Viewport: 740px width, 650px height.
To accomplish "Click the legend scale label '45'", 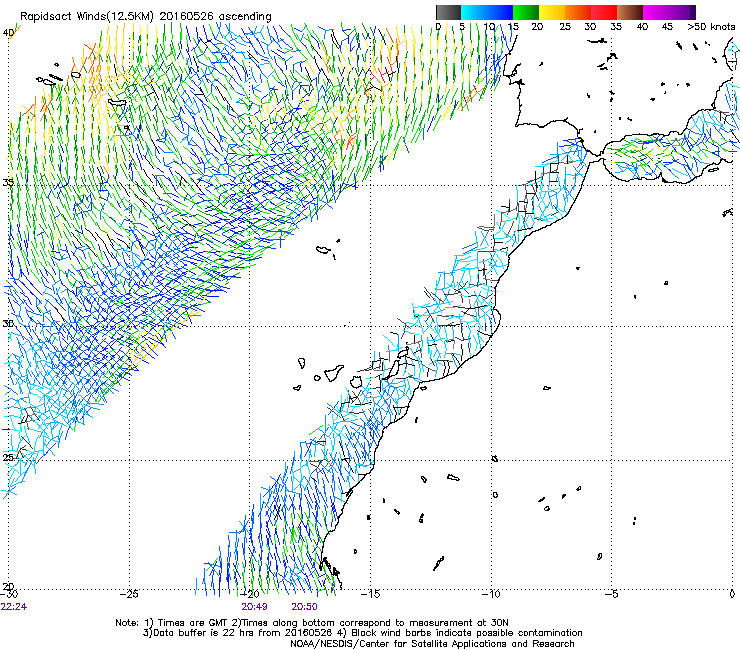I will (x=667, y=26).
